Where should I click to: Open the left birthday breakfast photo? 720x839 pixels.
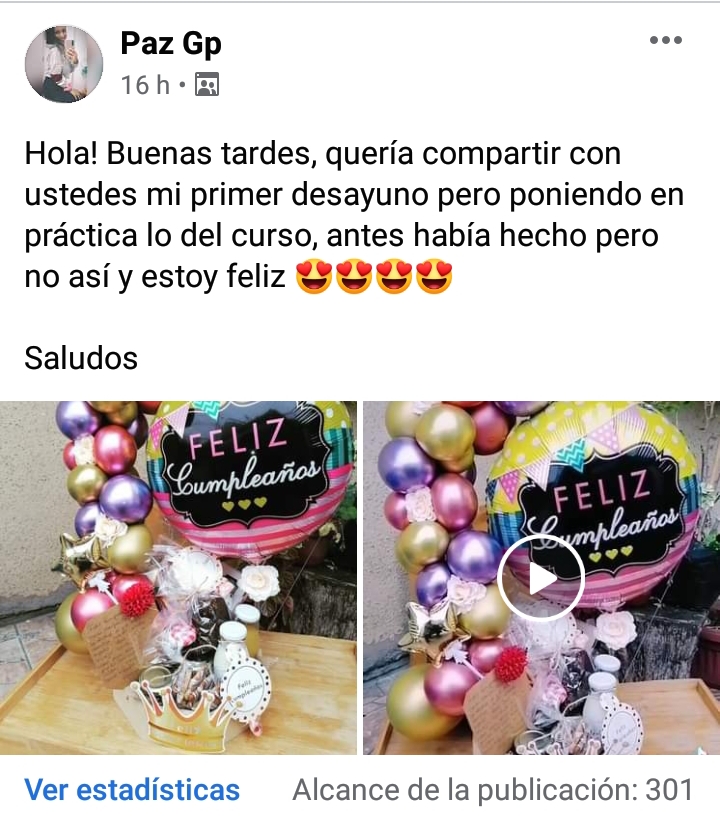coord(178,578)
